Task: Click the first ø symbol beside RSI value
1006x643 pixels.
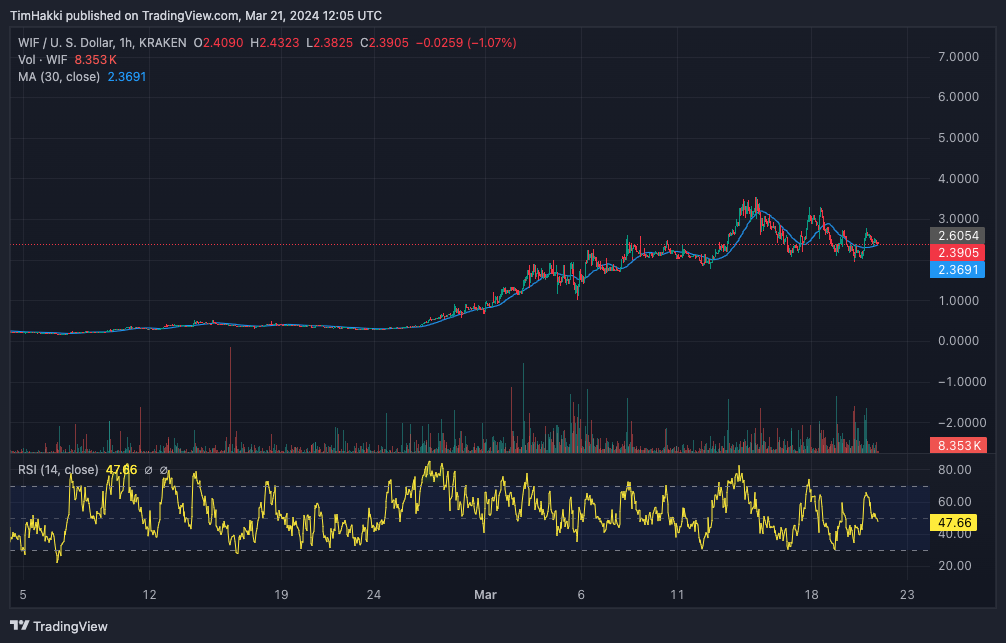Action: click(x=148, y=470)
